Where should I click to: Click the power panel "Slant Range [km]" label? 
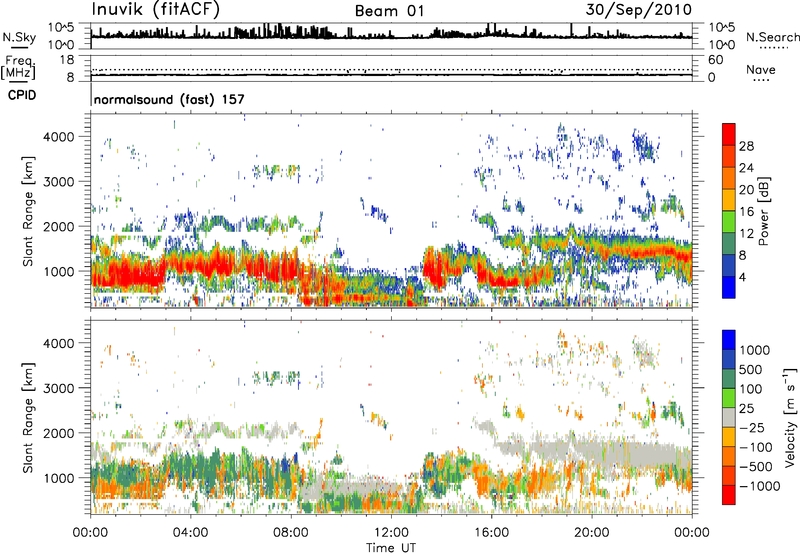(28, 211)
